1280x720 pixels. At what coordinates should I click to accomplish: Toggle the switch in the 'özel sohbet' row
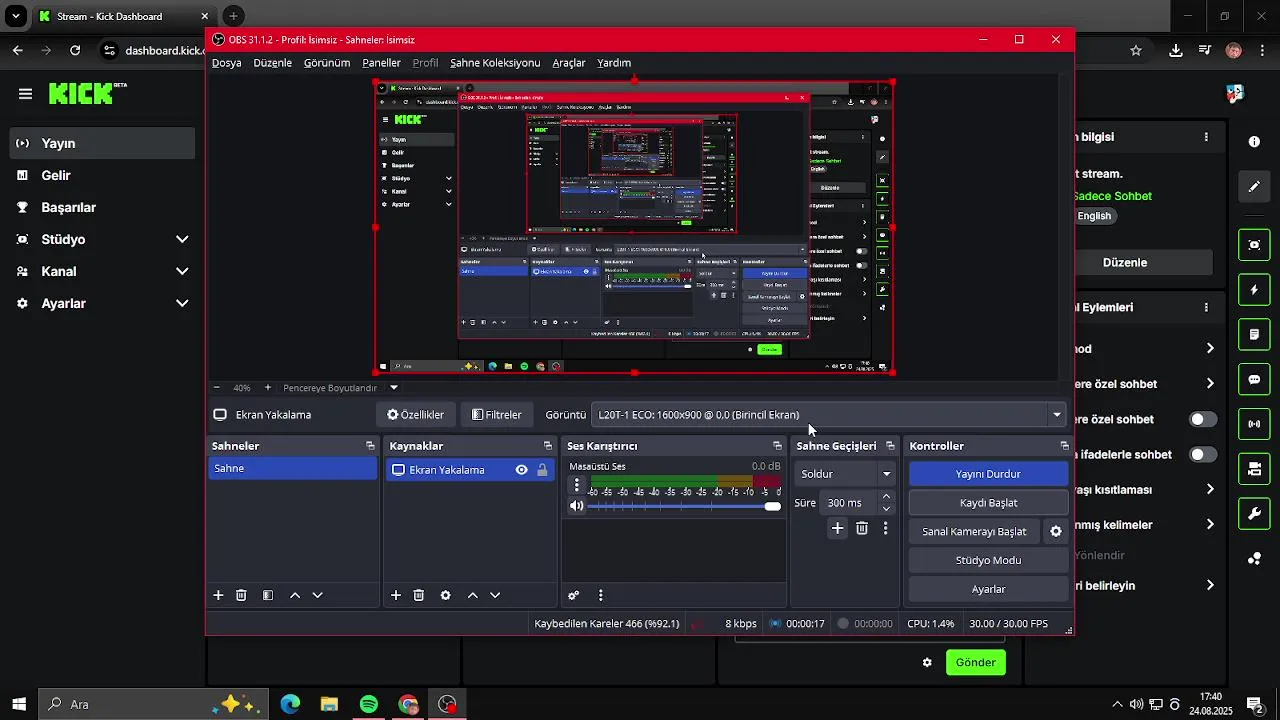point(1203,420)
